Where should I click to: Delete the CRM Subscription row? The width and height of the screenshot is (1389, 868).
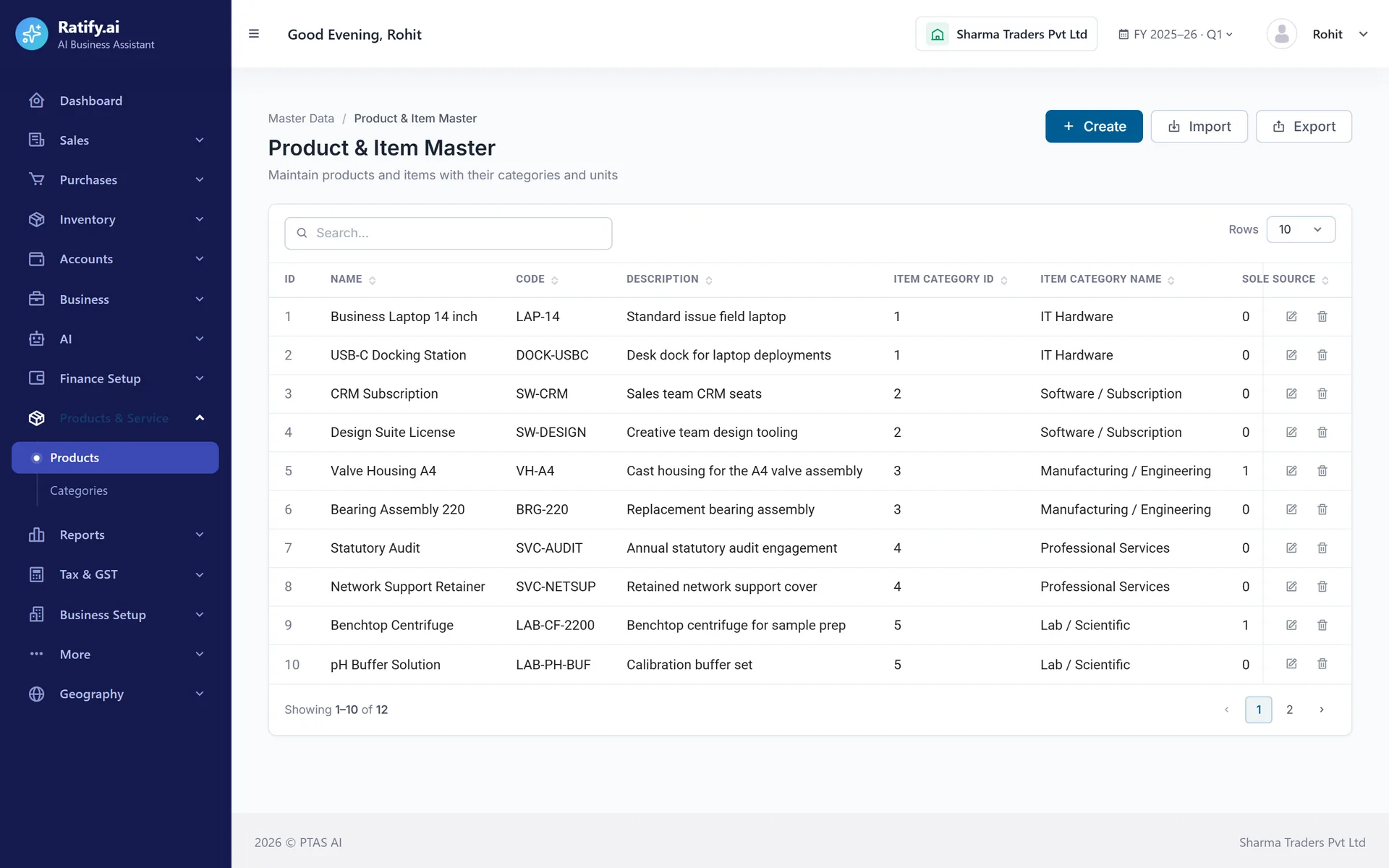pos(1322,393)
